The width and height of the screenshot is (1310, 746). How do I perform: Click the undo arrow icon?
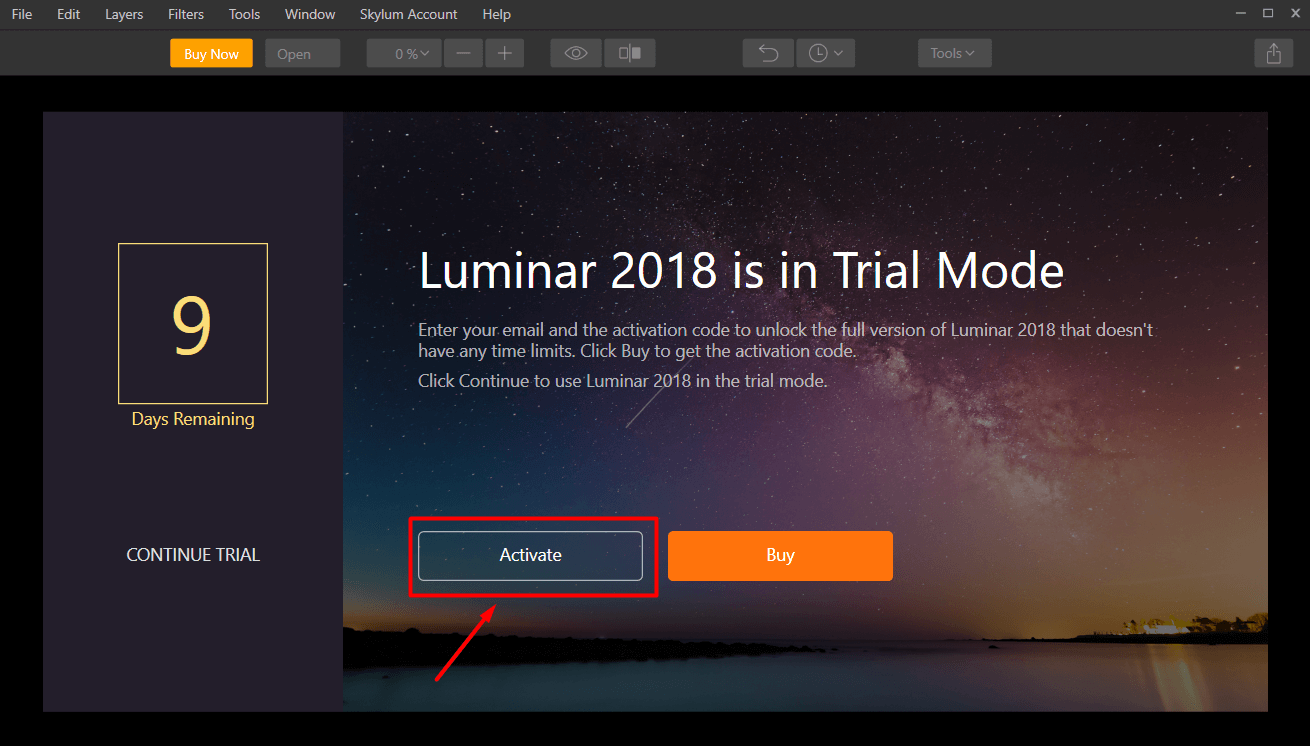(x=768, y=54)
